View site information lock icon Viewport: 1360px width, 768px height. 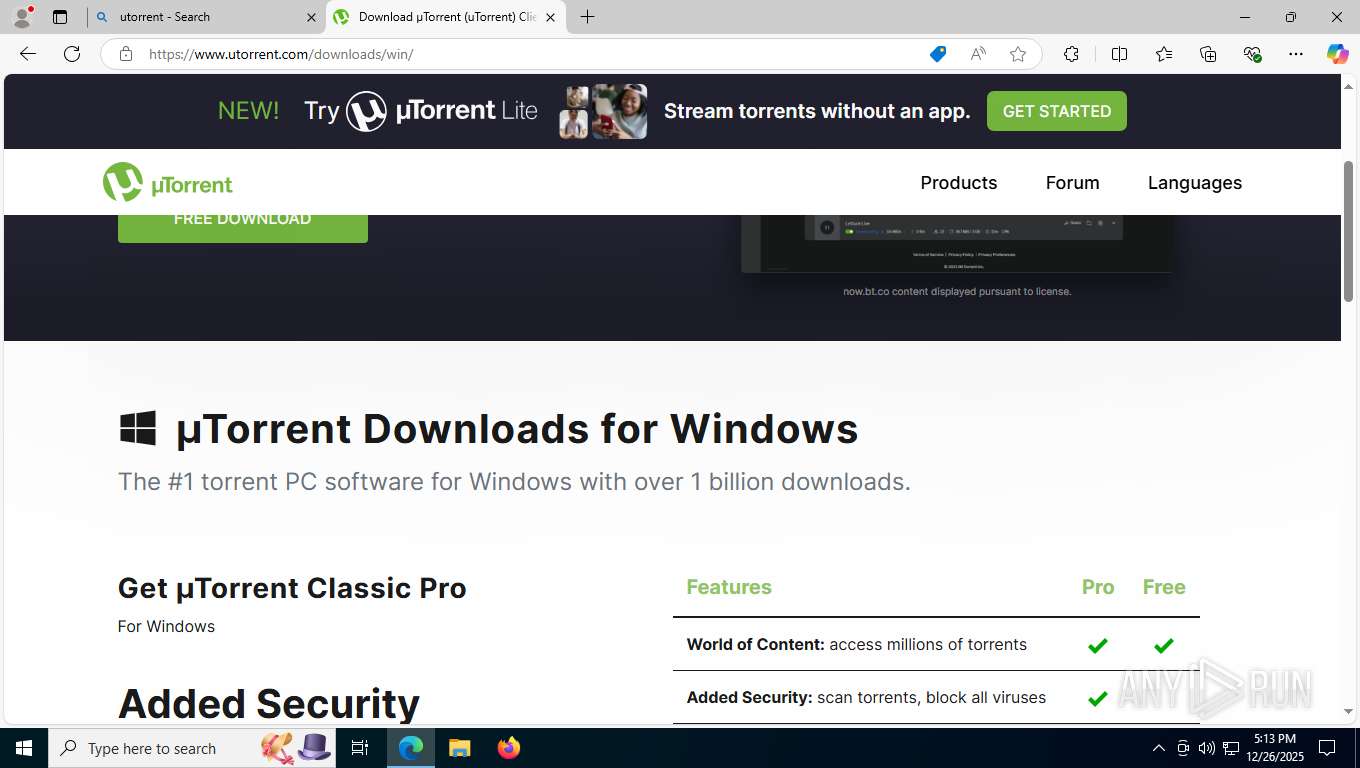point(126,54)
